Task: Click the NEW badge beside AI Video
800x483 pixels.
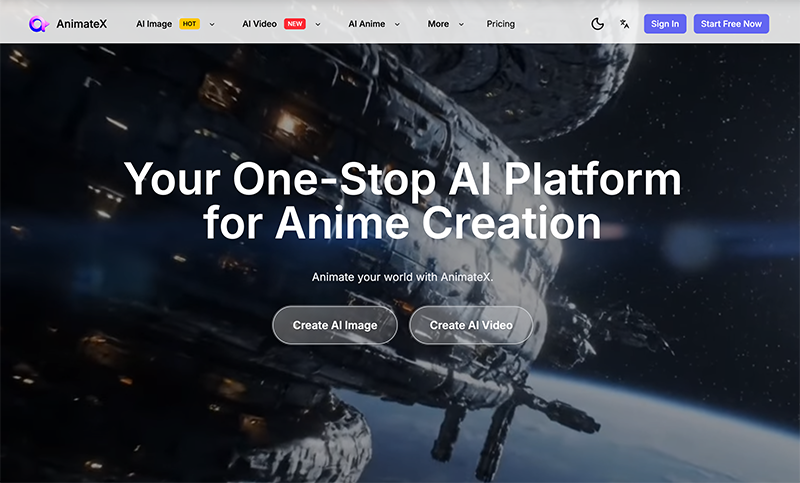Action: (x=295, y=24)
